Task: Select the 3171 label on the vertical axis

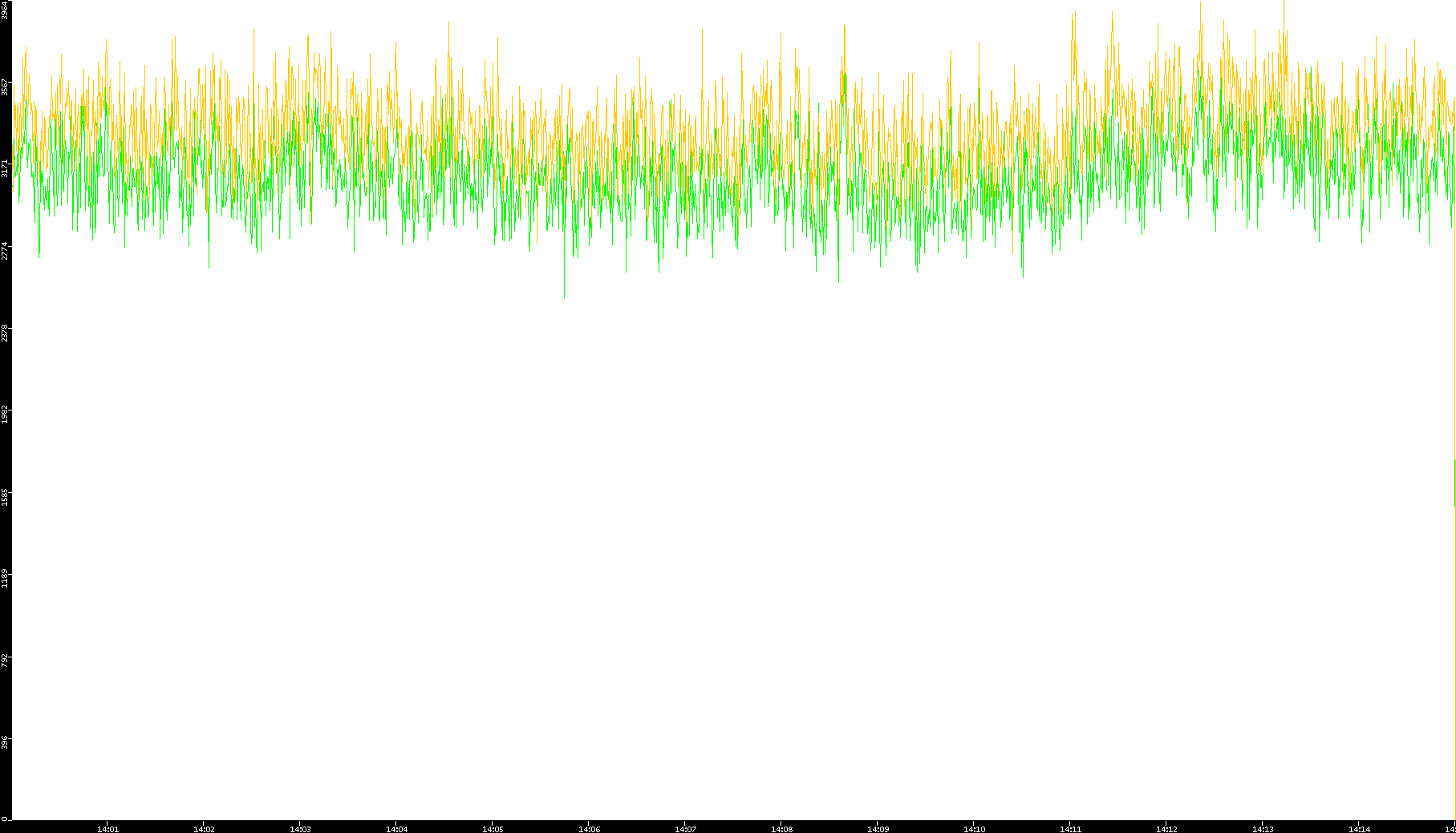Action: tap(6, 168)
